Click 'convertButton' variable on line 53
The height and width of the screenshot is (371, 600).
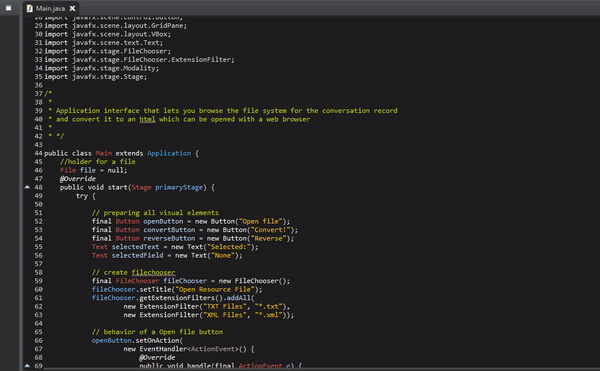click(169, 229)
